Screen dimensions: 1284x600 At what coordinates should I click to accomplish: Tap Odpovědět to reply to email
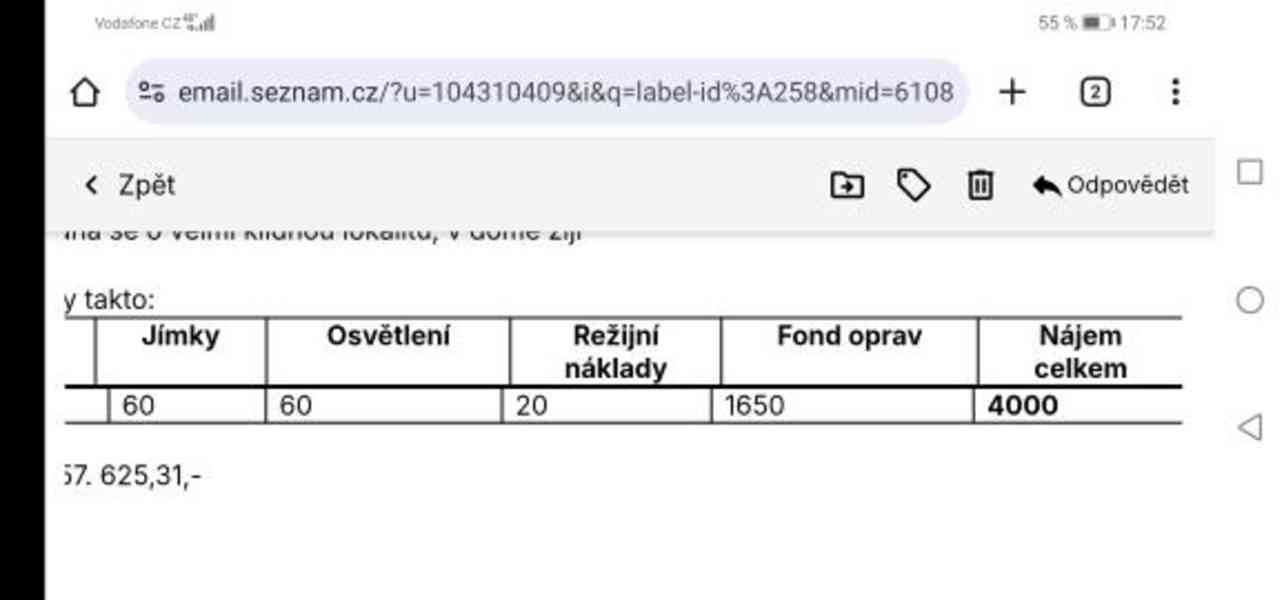point(1128,184)
